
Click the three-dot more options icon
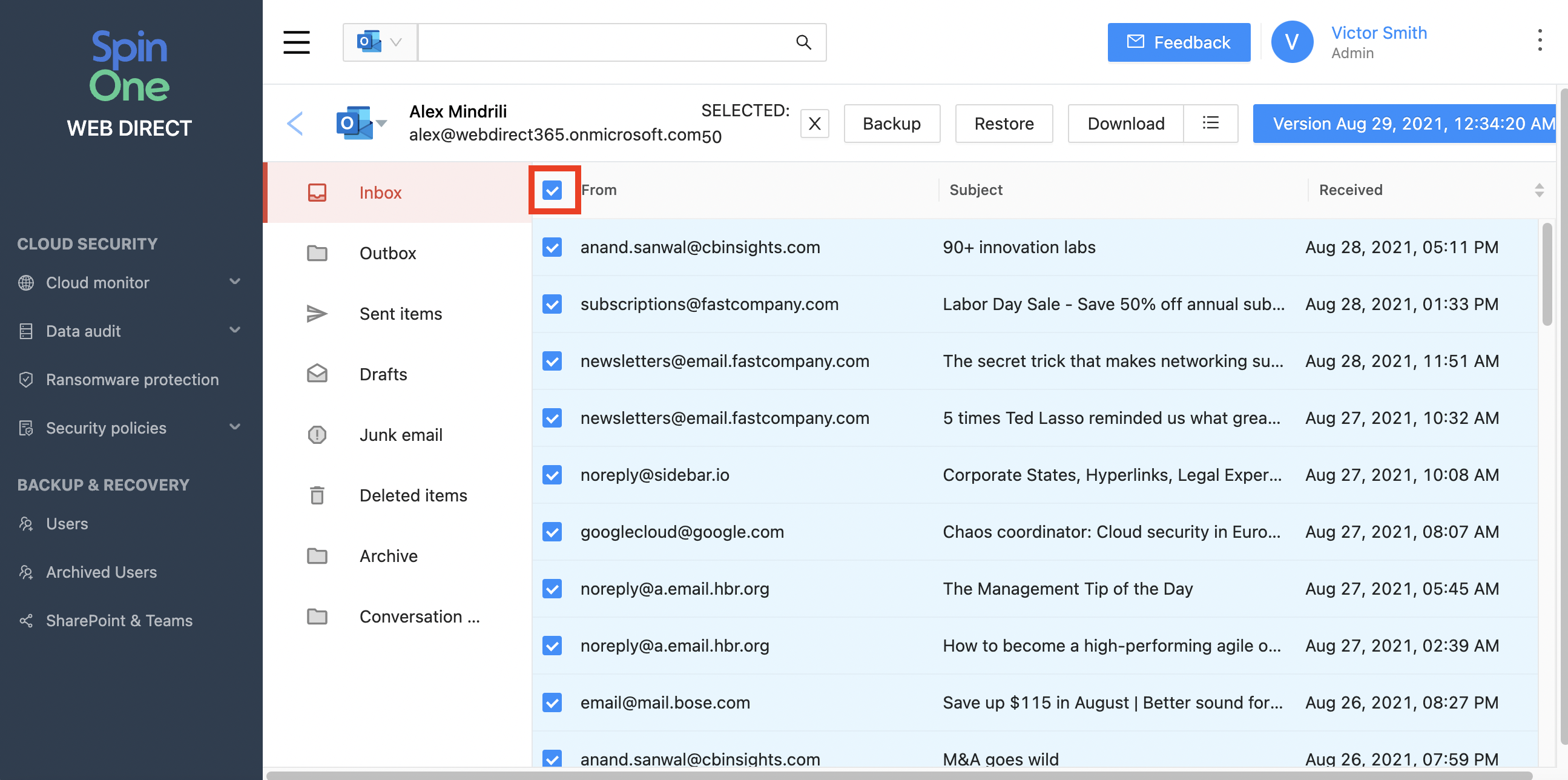(1540, 40)
